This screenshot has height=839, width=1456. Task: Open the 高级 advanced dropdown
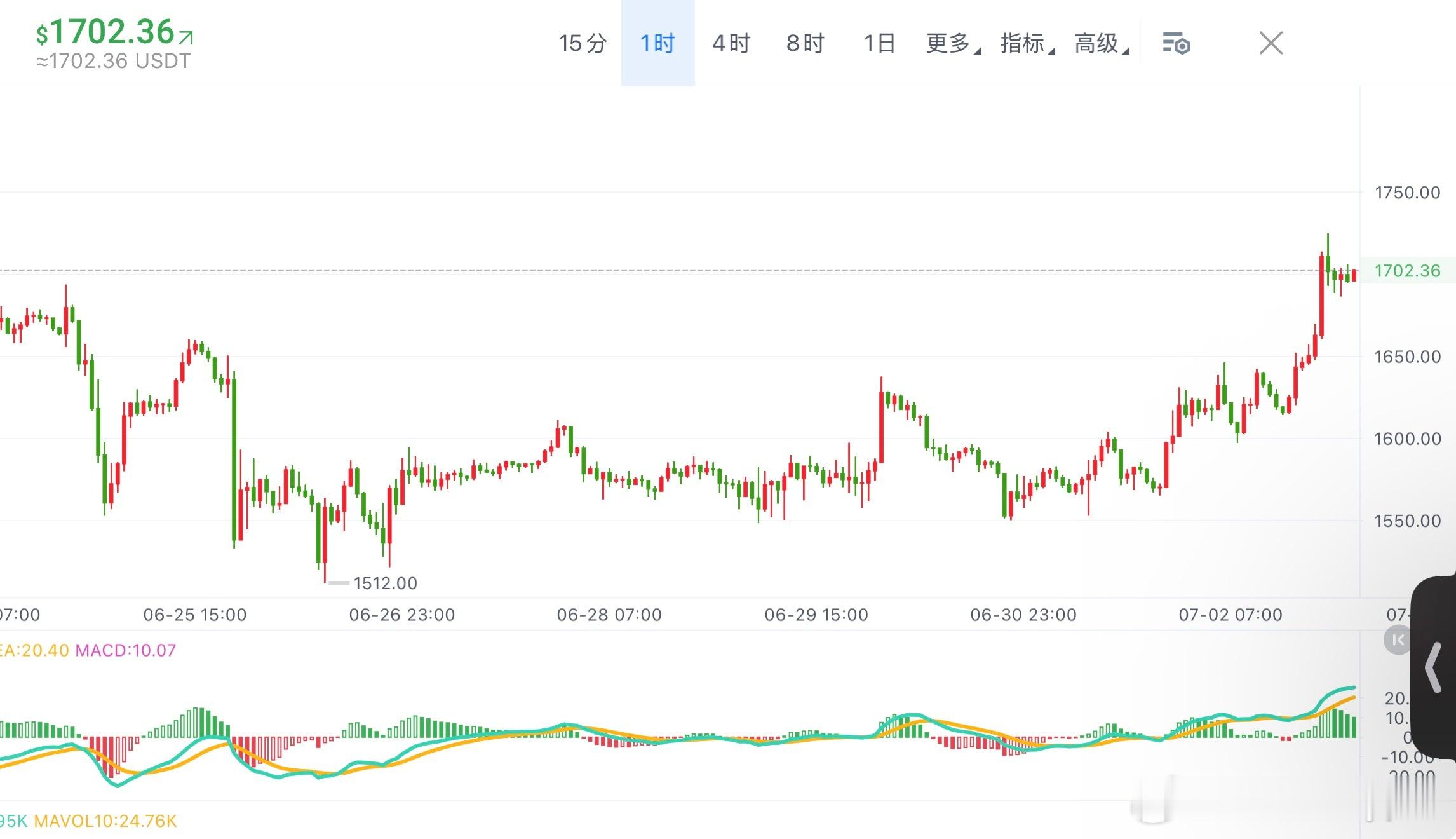pos(1102,43)
